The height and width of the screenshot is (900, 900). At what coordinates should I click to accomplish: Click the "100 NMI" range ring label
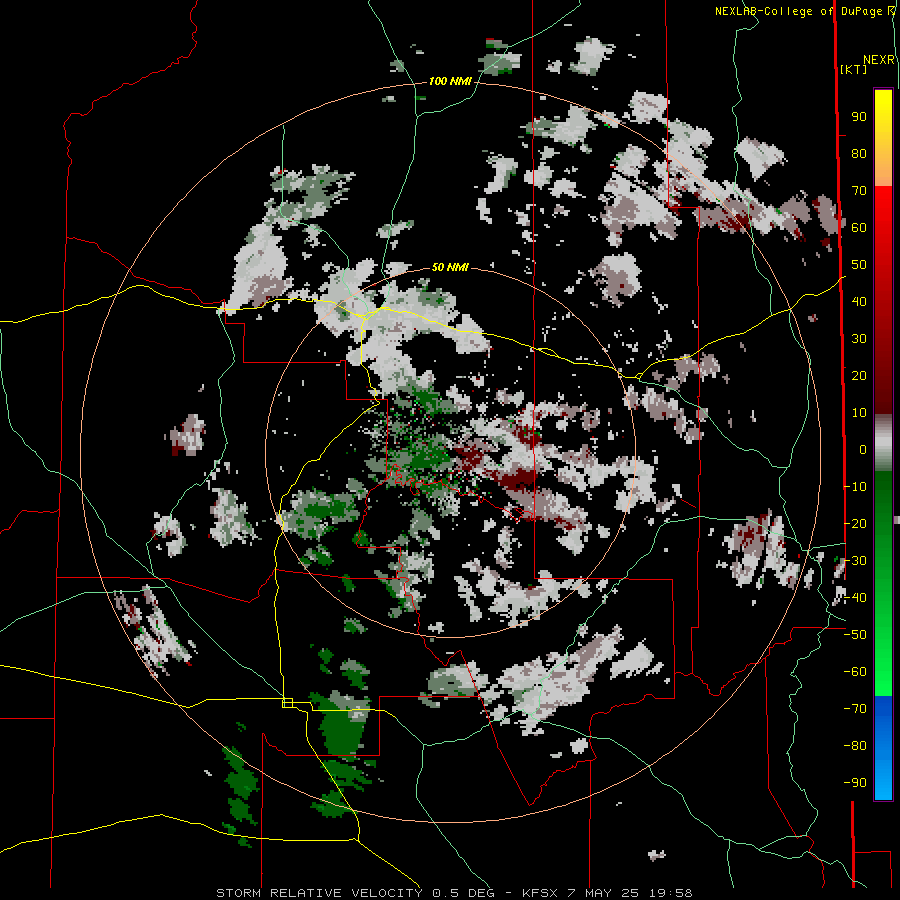(x=450, y=82)
